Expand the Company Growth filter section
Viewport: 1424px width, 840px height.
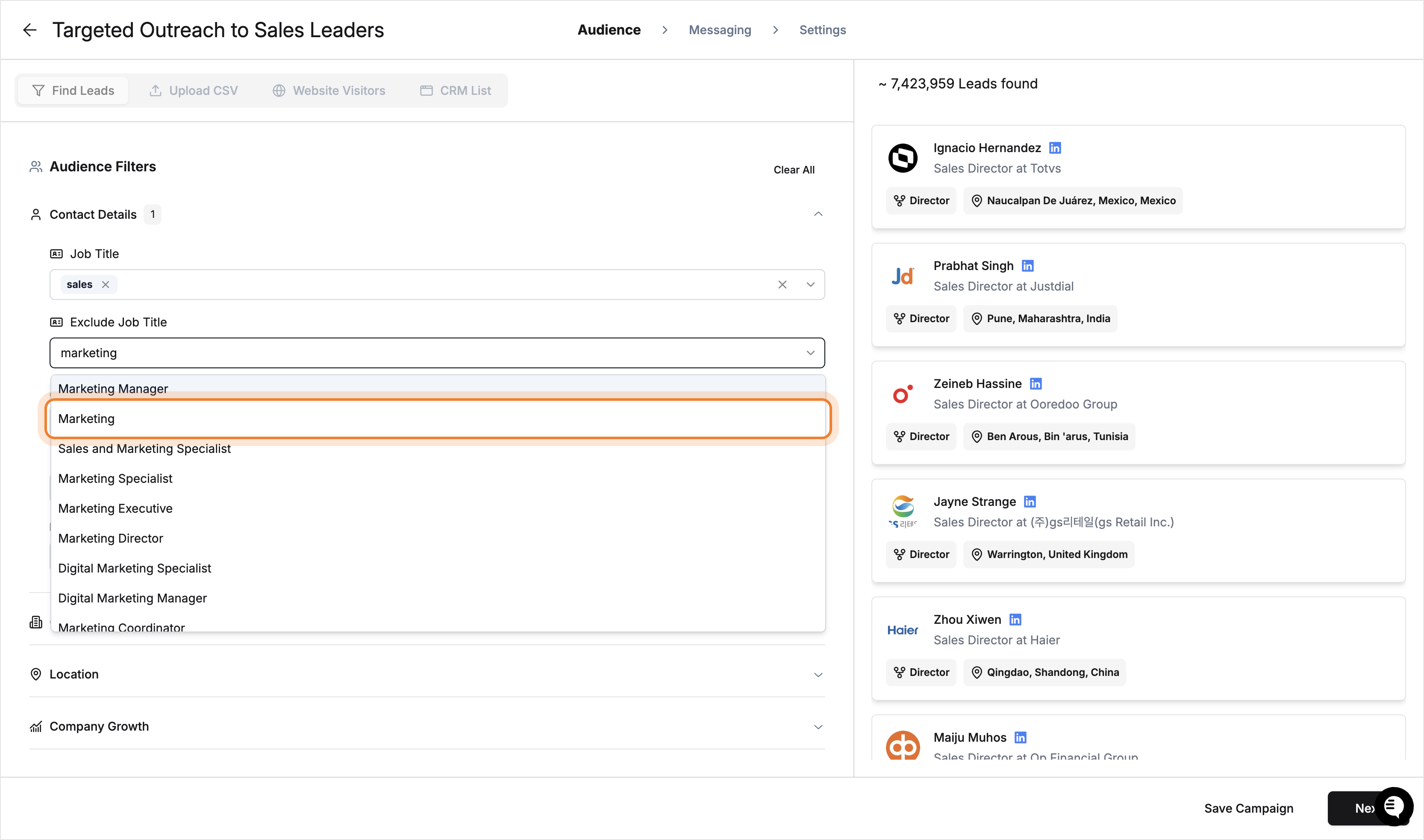pos(818,727)
